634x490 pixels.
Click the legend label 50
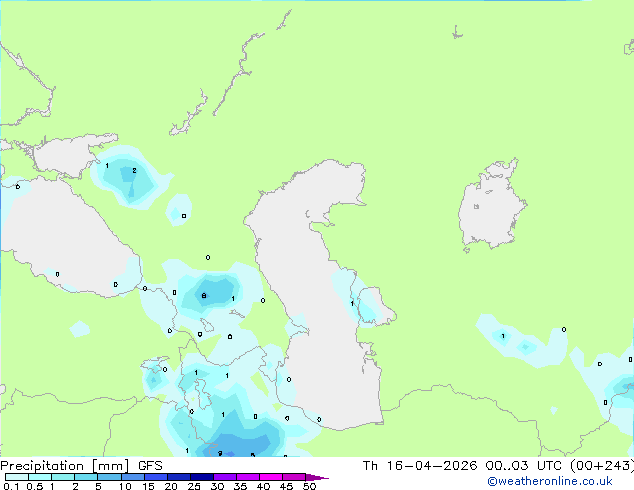pos(309,486)
